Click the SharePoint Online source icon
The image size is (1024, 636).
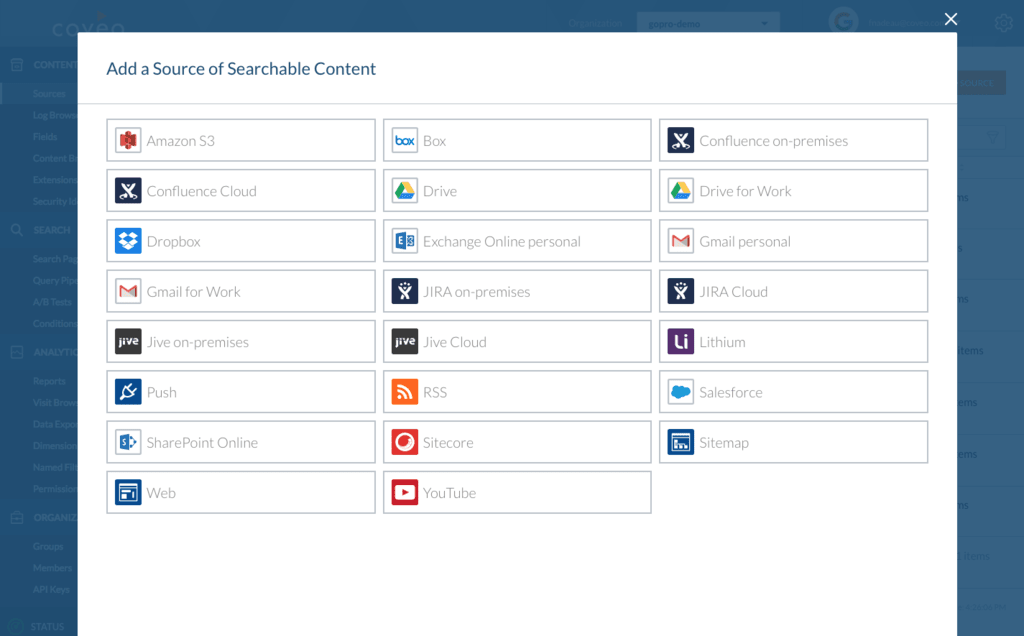pyautogui.click(x=128, y=442)
